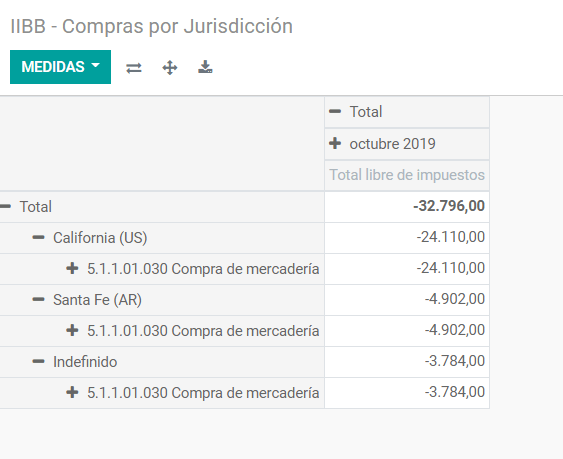563x459 pixels.
Task: Open the MEDIDAS dropdown
Action: [x=60, y=67]
